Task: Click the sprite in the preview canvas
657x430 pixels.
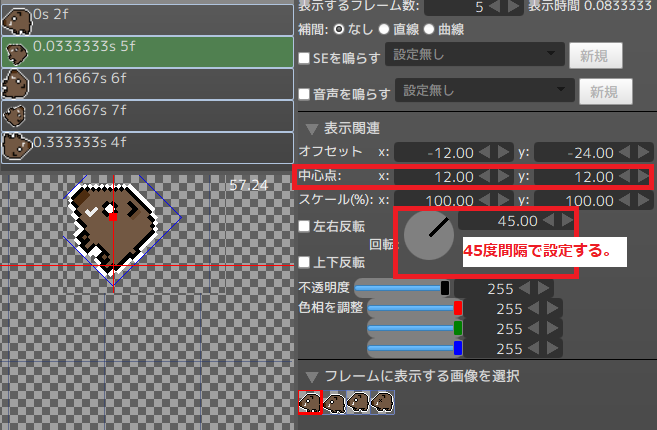Action: pos(113,228)
